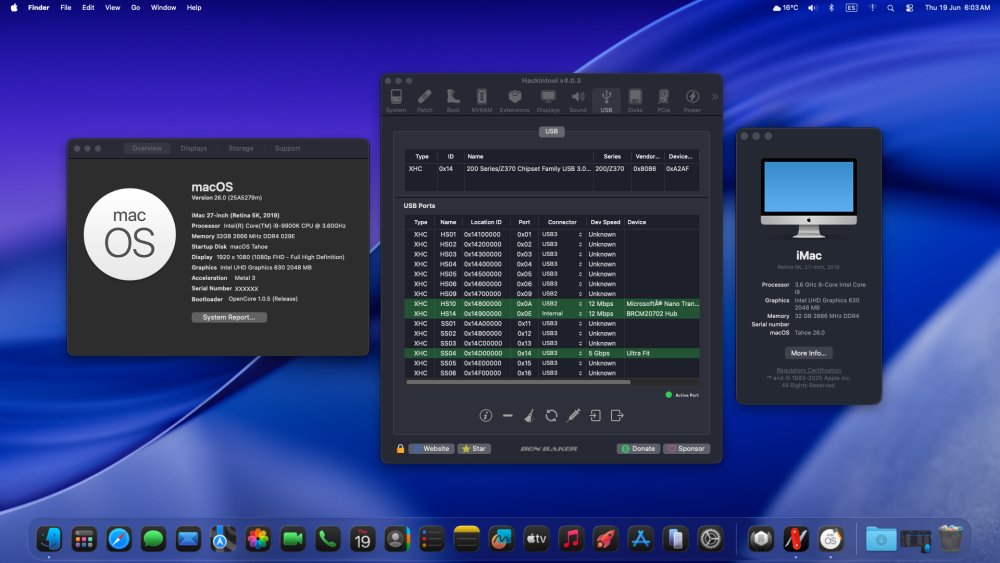Switch to Support tab in About window
This screenshot has height=563, width=1000.
(288, 149)
